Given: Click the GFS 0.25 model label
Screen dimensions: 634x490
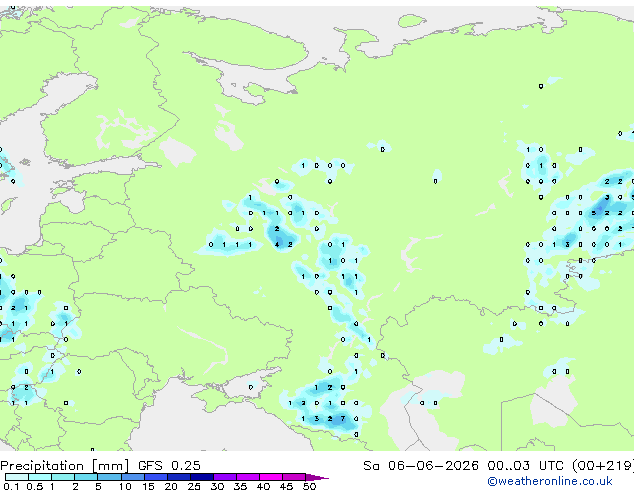Looking at the screenshot, I should point(169,466).
